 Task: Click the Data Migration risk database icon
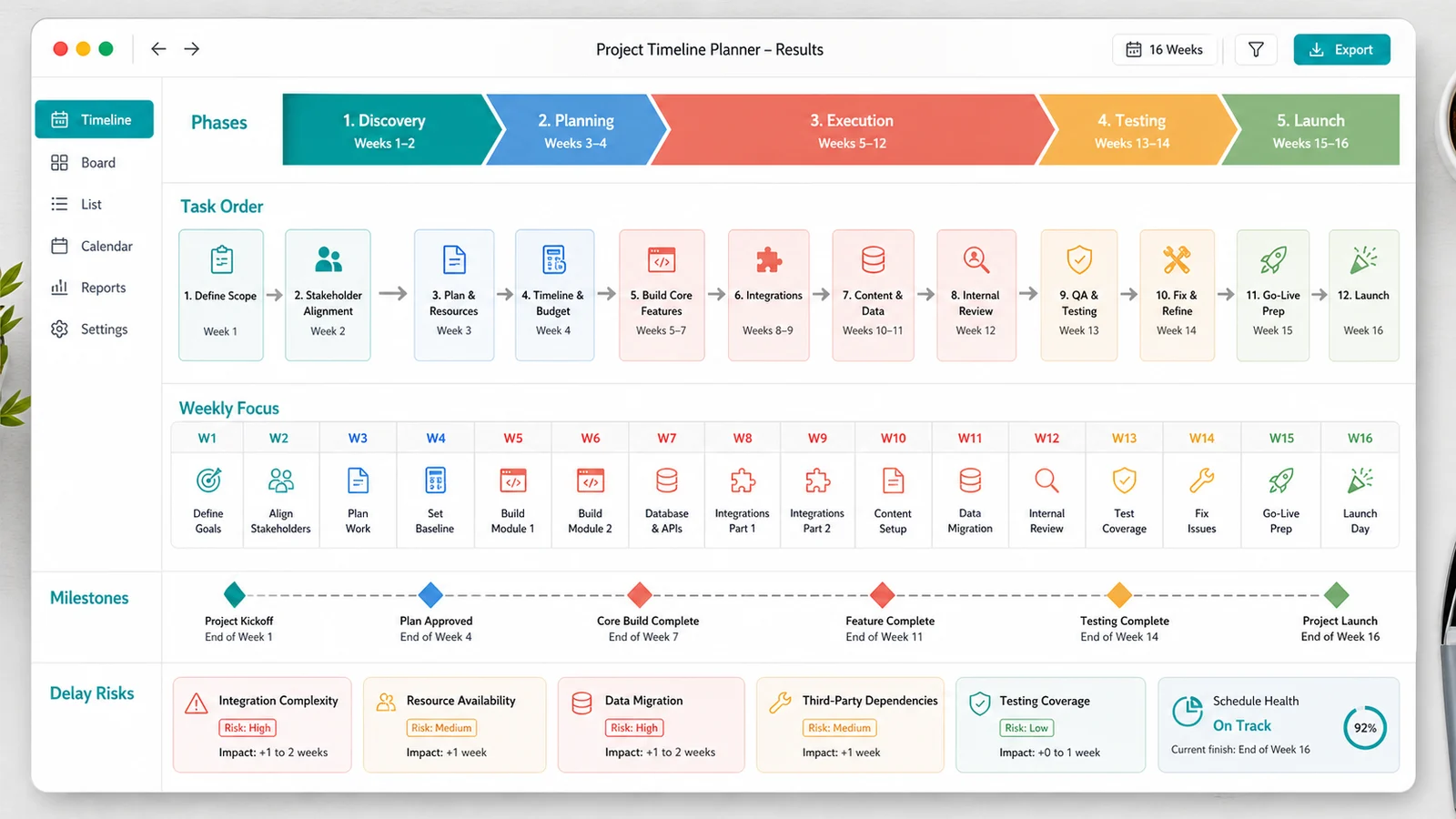pos(582,703)
